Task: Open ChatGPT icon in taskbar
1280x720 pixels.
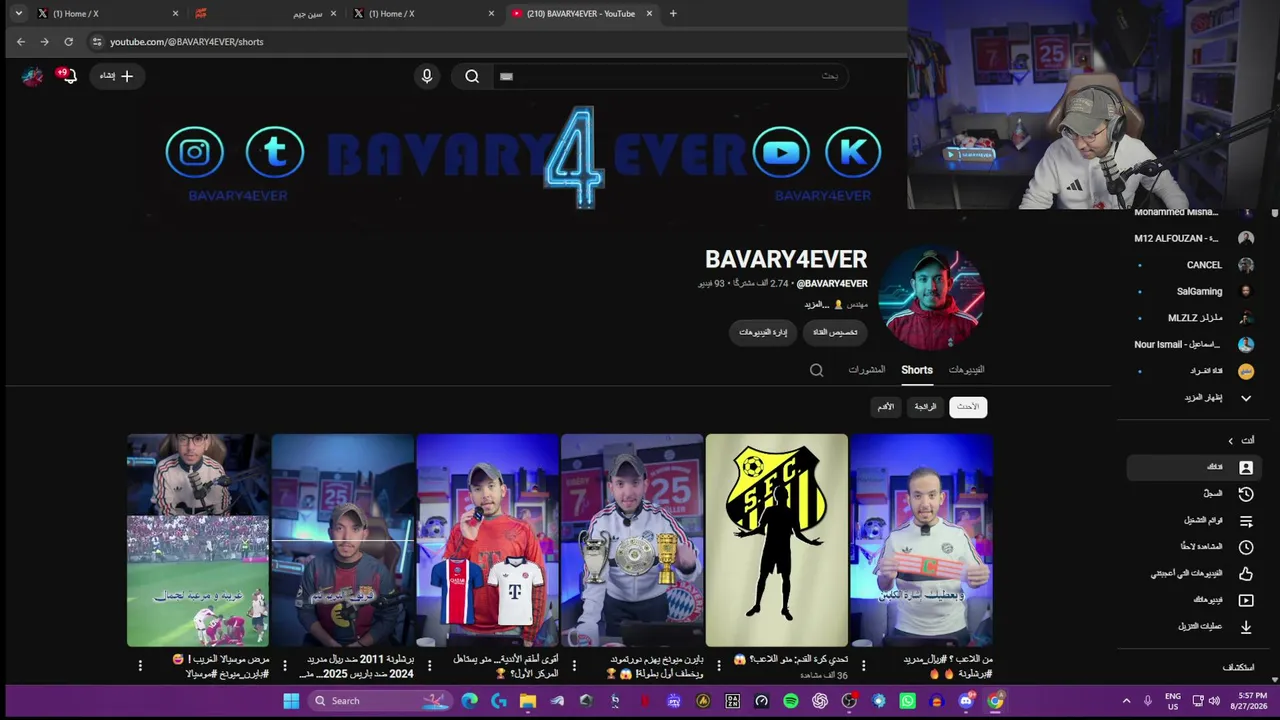Action: pyautogui.click(x=820, y=701)
